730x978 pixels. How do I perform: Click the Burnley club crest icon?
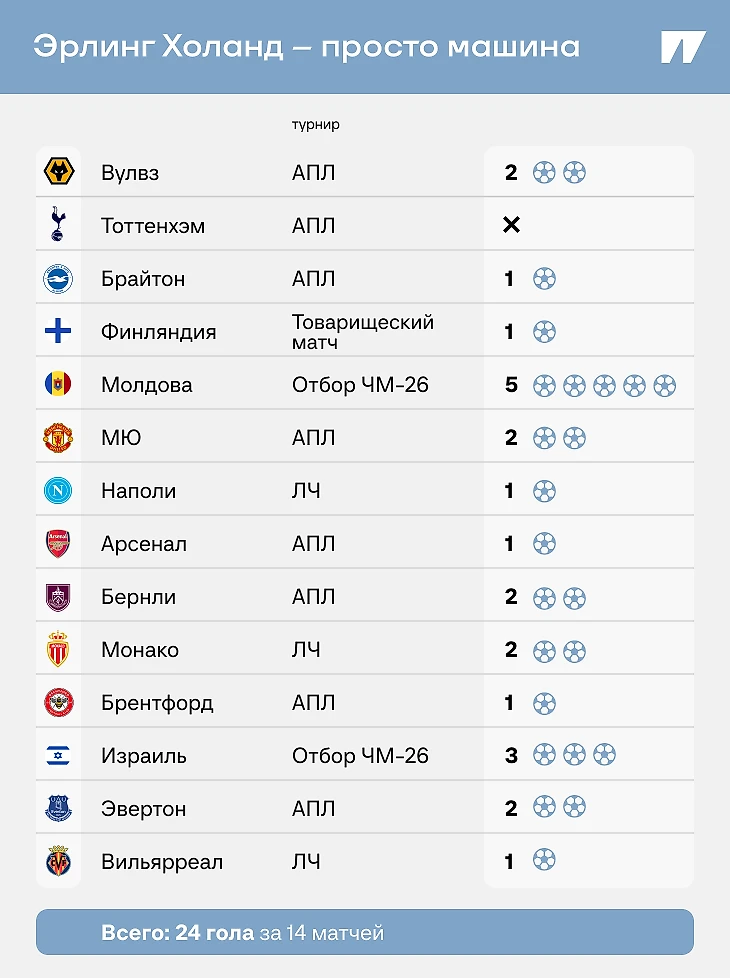(x=58, y=596)
